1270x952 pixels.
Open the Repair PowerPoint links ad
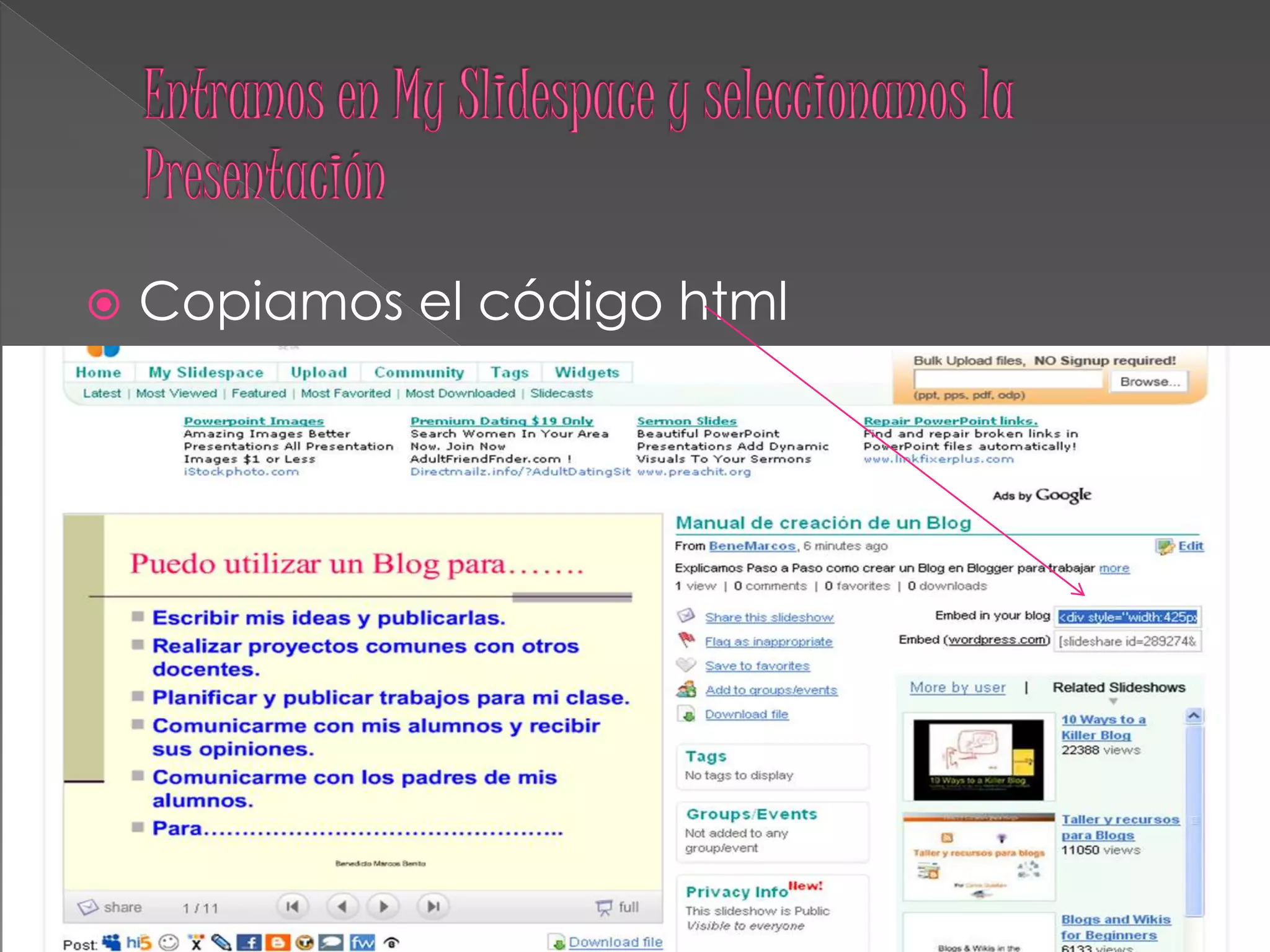pos(951,421)
